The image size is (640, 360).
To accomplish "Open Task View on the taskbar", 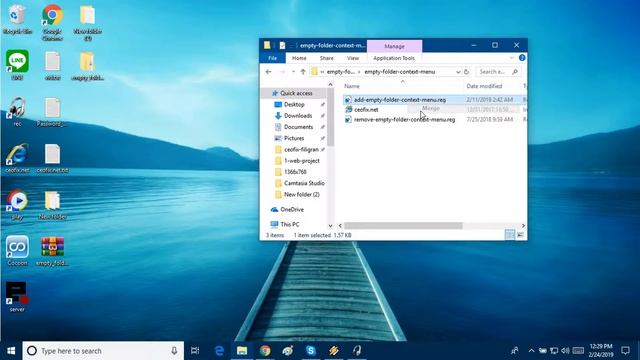I will pos(195,351).
